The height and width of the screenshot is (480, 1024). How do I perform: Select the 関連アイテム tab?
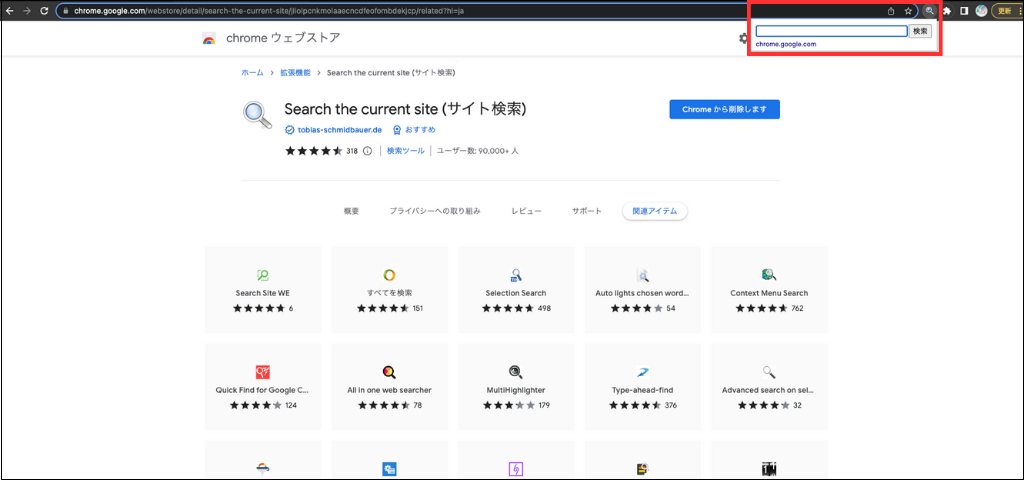click(655, 212)
